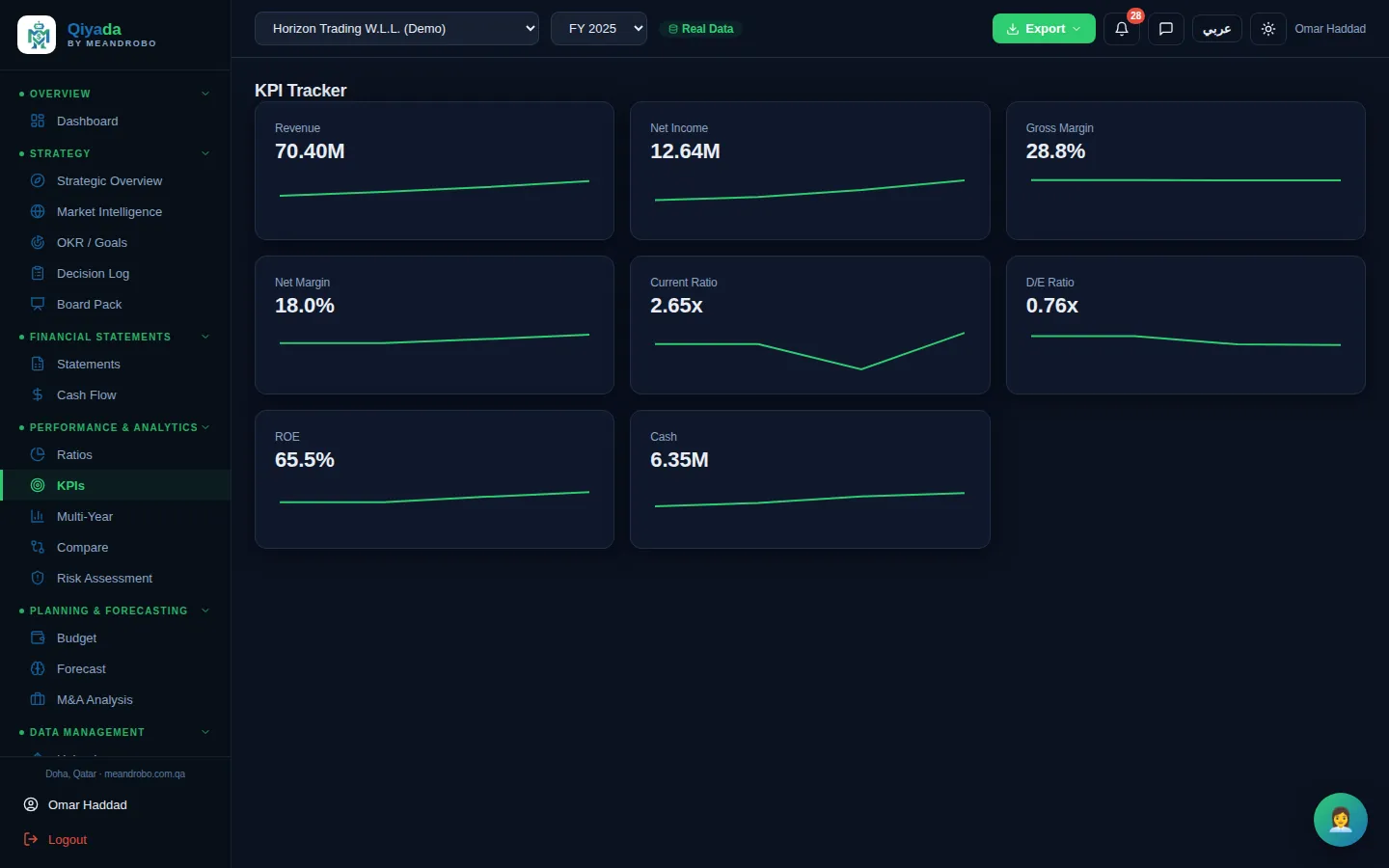1389x868 pixels.
Task: Click the Ratios pie icon
Action: tap(38, 455)
